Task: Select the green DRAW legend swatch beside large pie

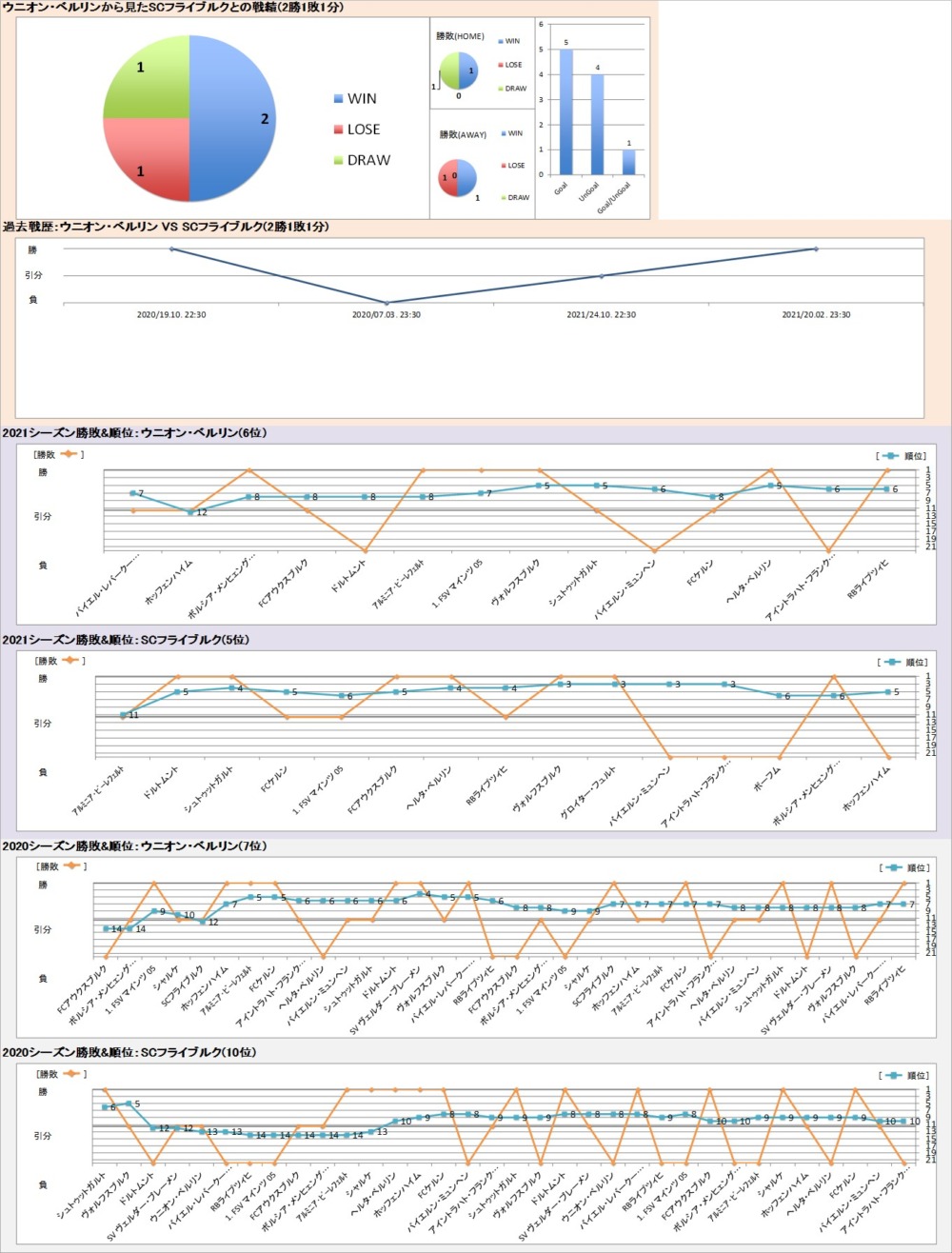Action: pos(339,160)
